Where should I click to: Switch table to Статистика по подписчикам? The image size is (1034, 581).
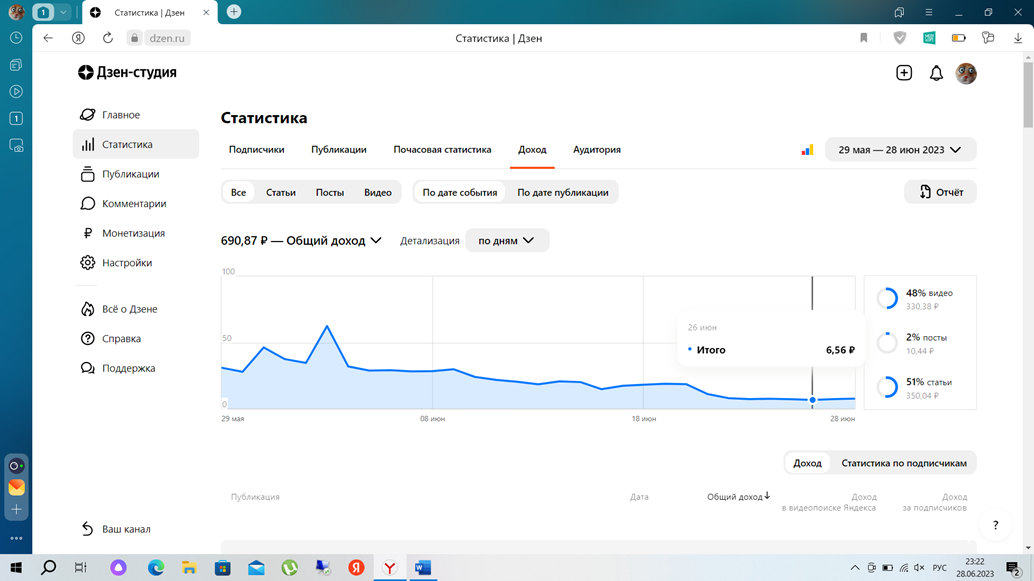903,463
